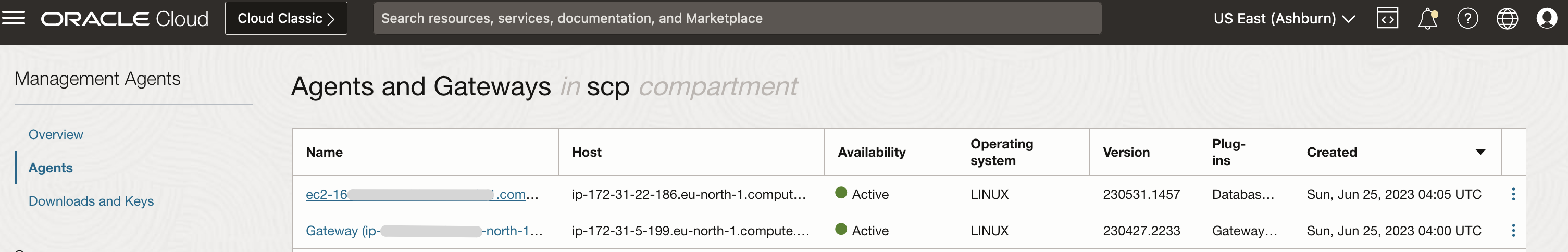Click the Cloud Classic button

pyautogui.click(x=286, y=18)
